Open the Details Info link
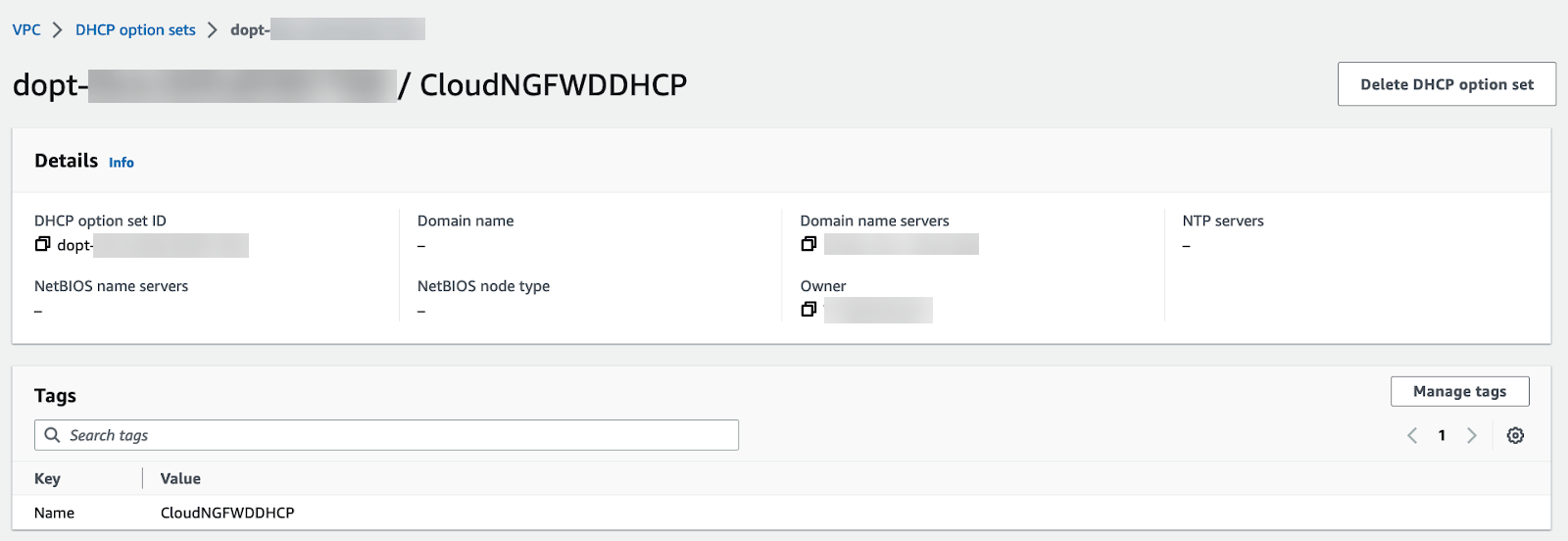 click(122, 163)
